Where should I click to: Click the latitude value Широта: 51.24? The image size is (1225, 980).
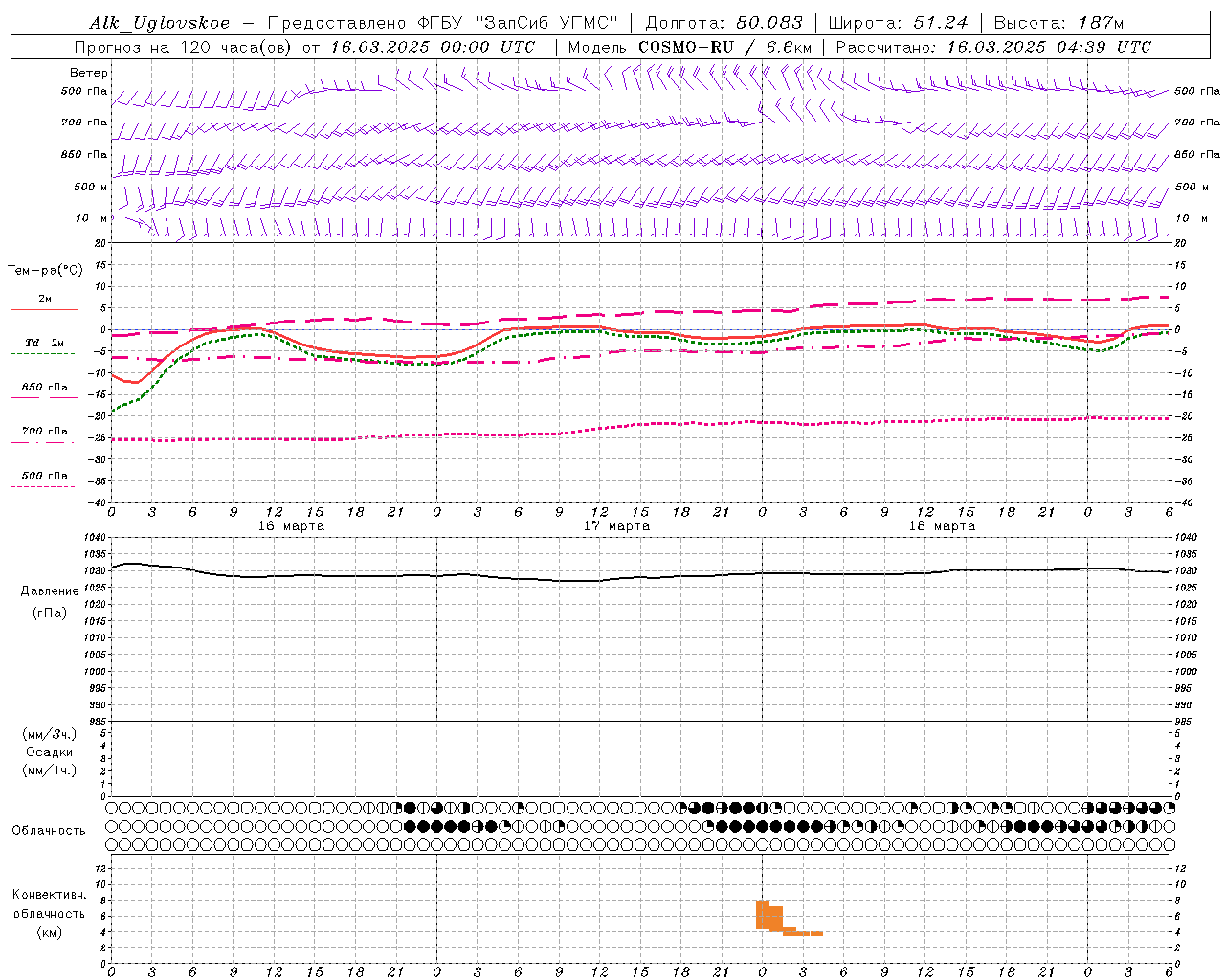click(x=898, y=23)
